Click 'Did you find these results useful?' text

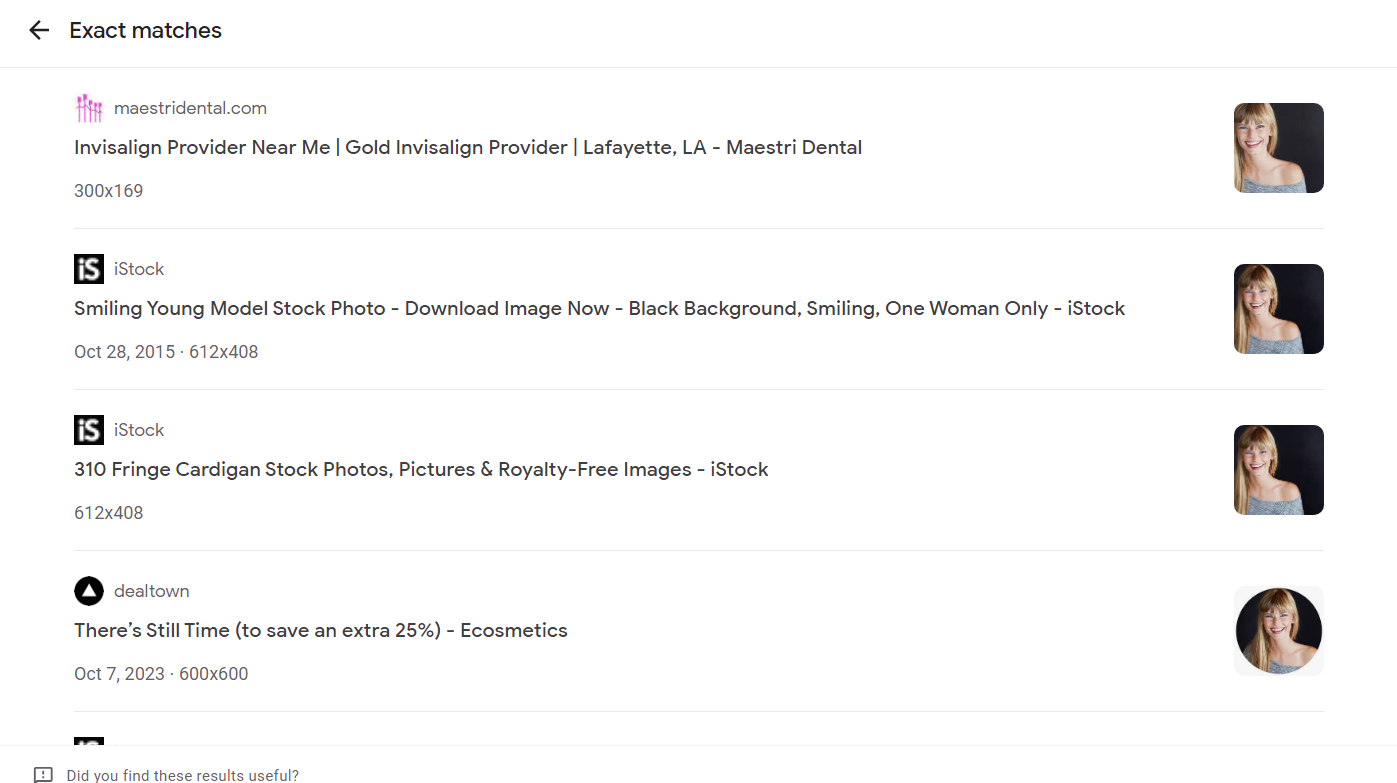(183, 775)
